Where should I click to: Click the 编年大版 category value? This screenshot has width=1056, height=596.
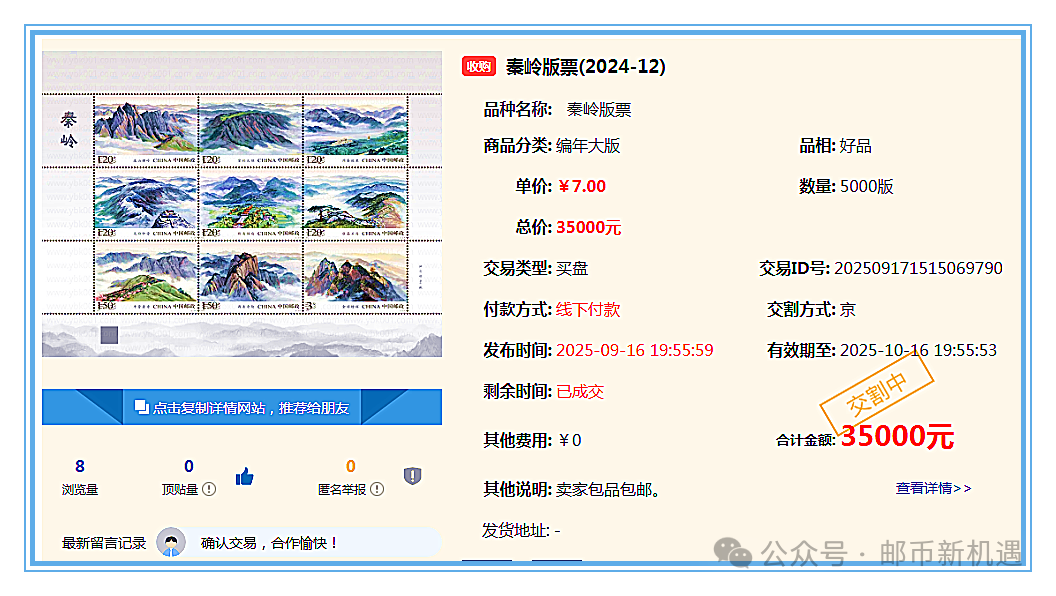coord(588,146)
